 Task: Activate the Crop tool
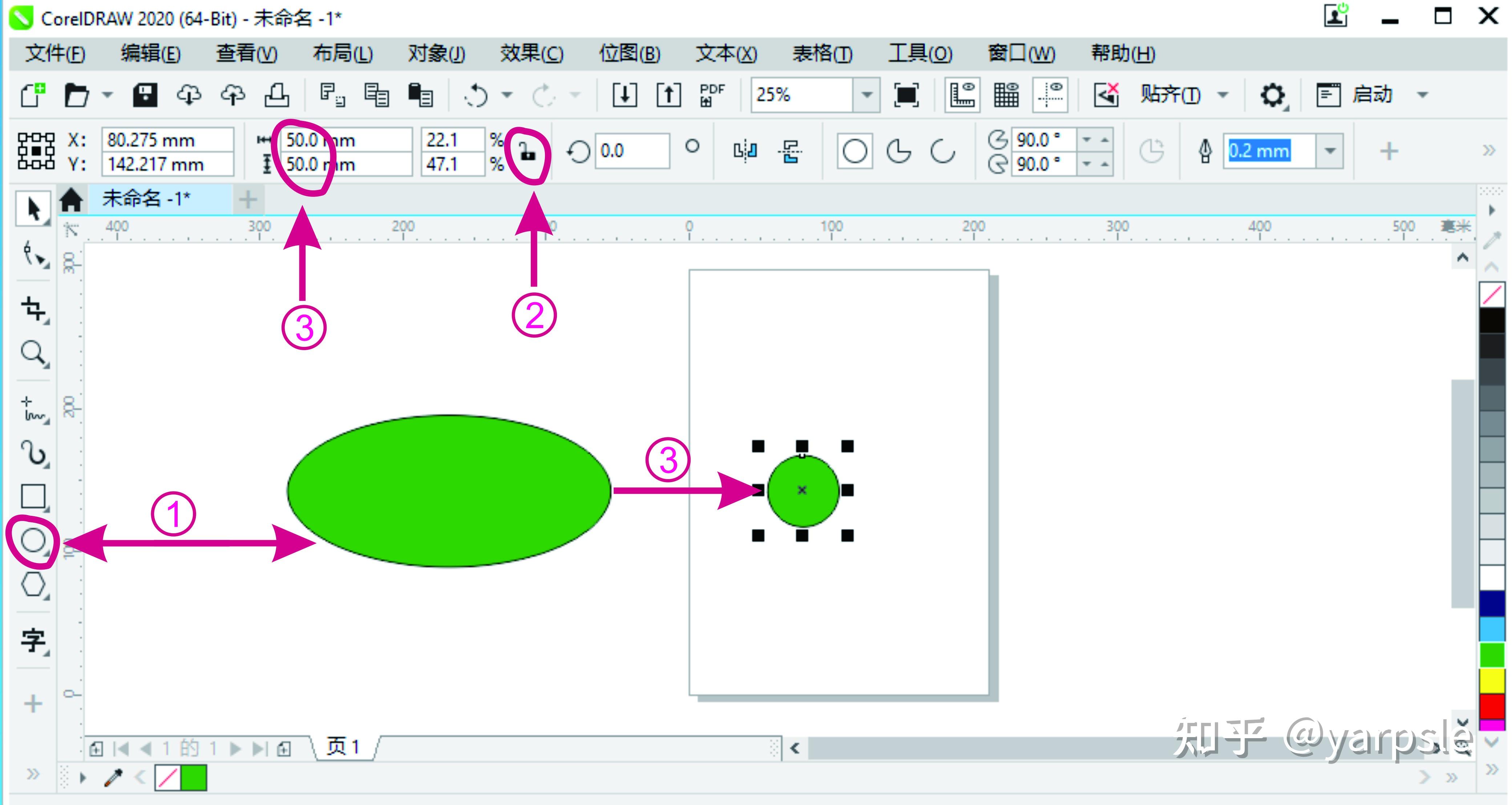coord(33,309)
